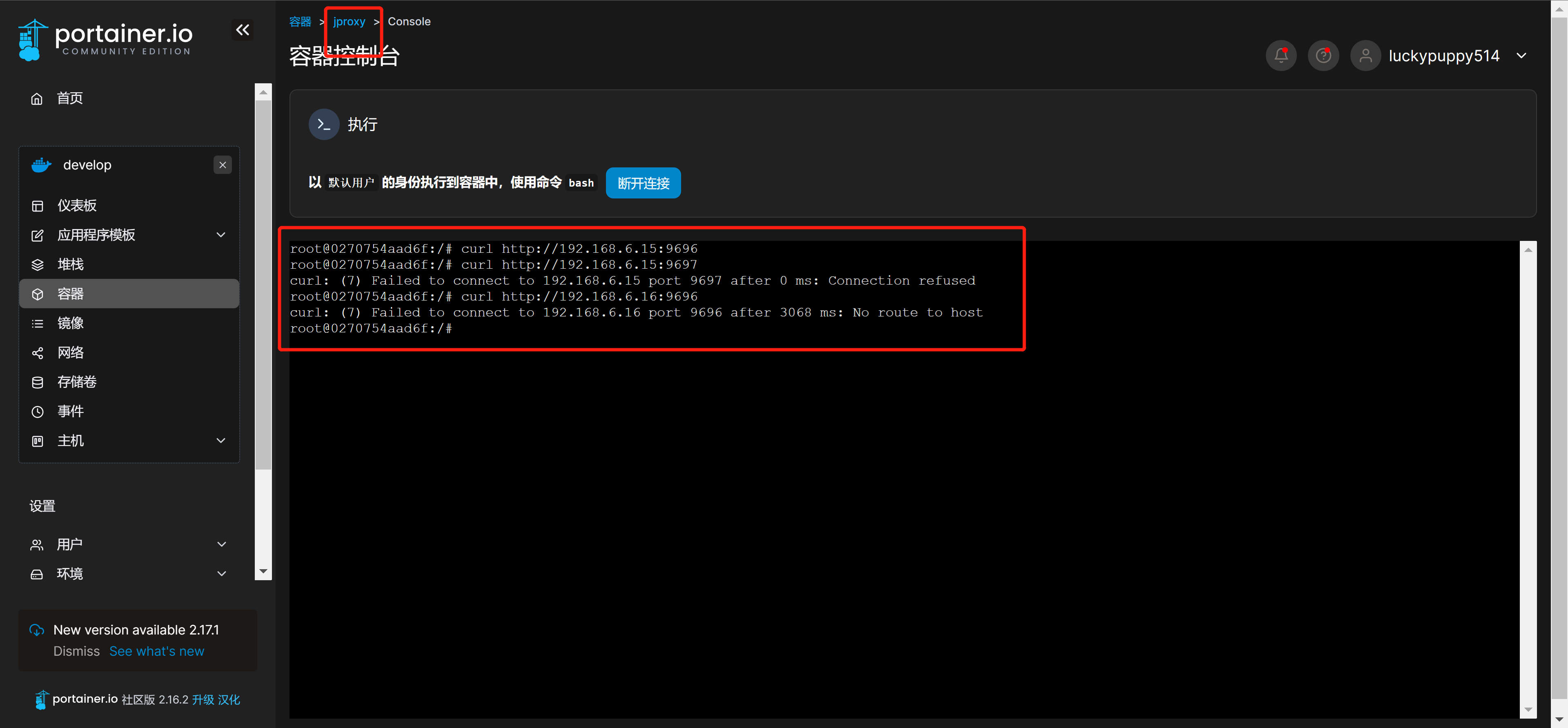Image resolution: width=1568 pixels, height=728 pixels.
Task: Collapse the sidebar with the double-chevron icon
Action: [242, 29]
